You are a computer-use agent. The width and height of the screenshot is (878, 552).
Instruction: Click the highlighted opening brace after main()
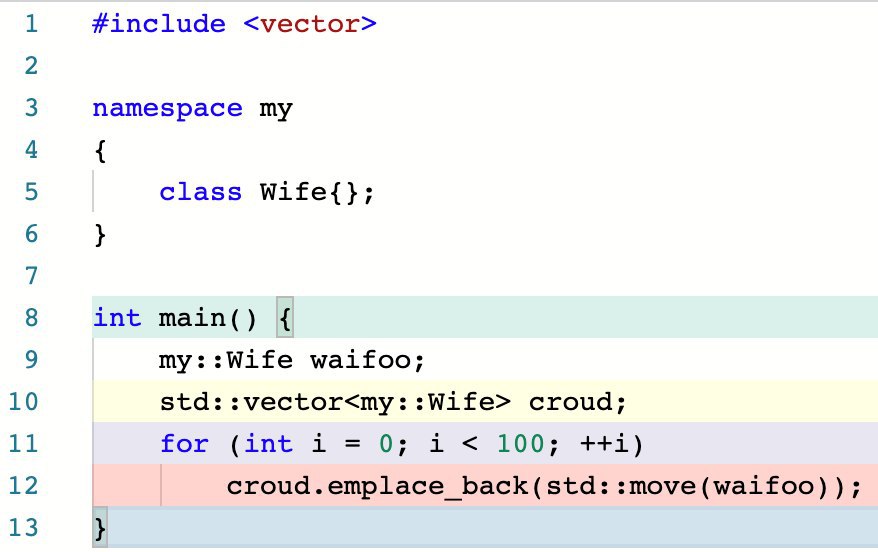[285, 317]
